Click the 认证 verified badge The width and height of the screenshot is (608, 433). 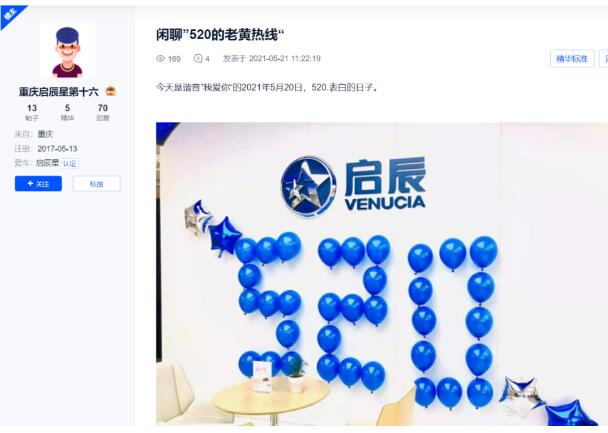click(70, 164)
